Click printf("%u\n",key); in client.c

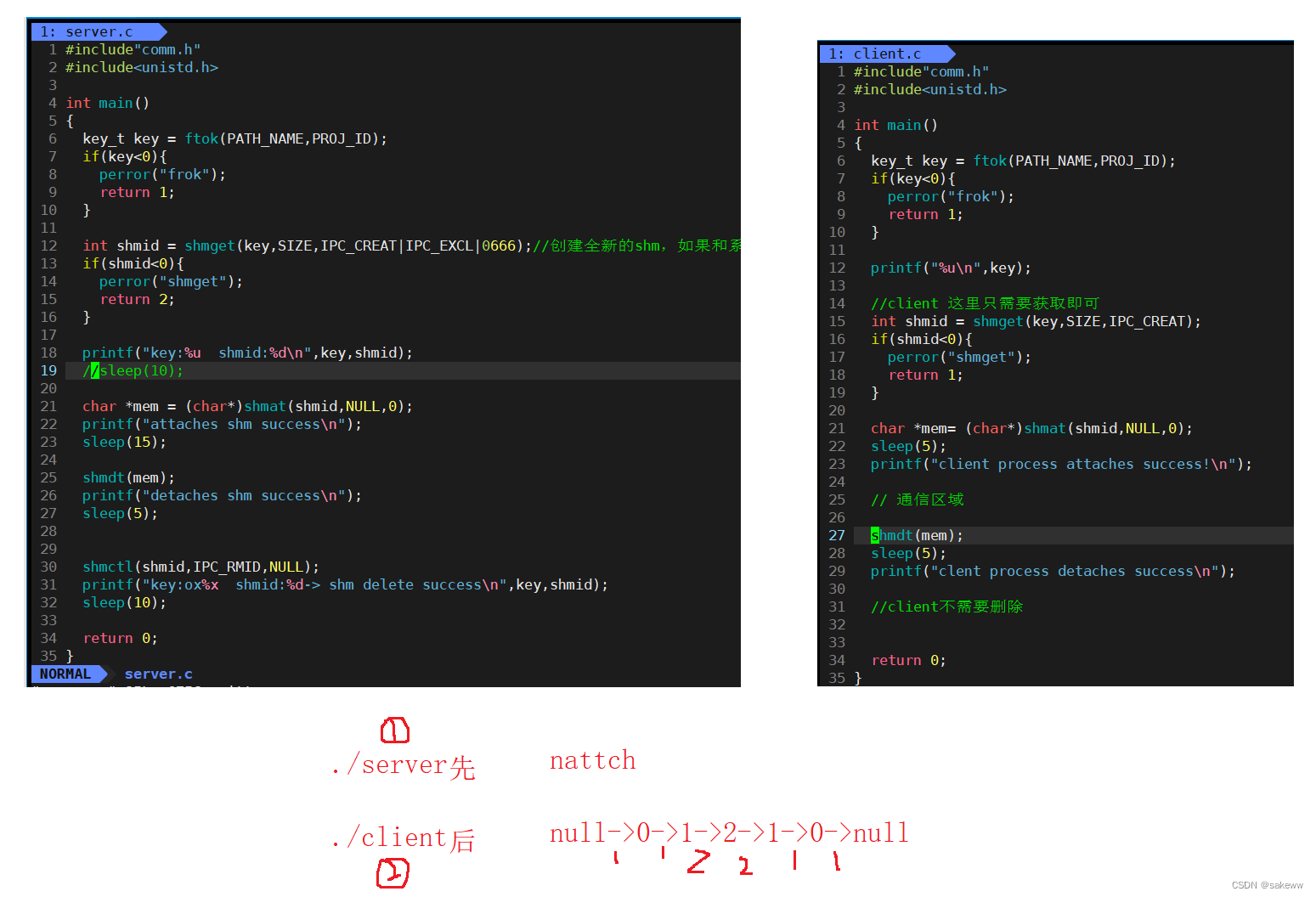click(x=951, y=268)
